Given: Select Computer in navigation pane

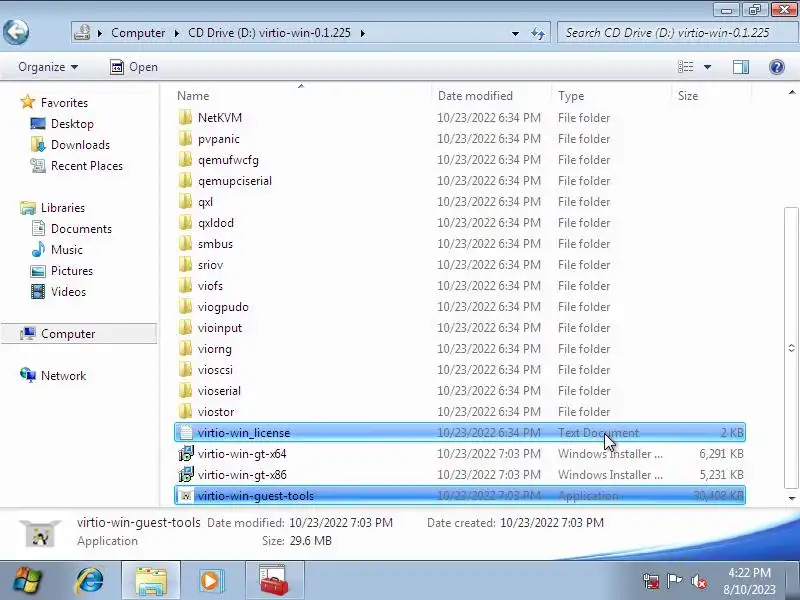Looking at the screenshot, I should coord(79,334).
